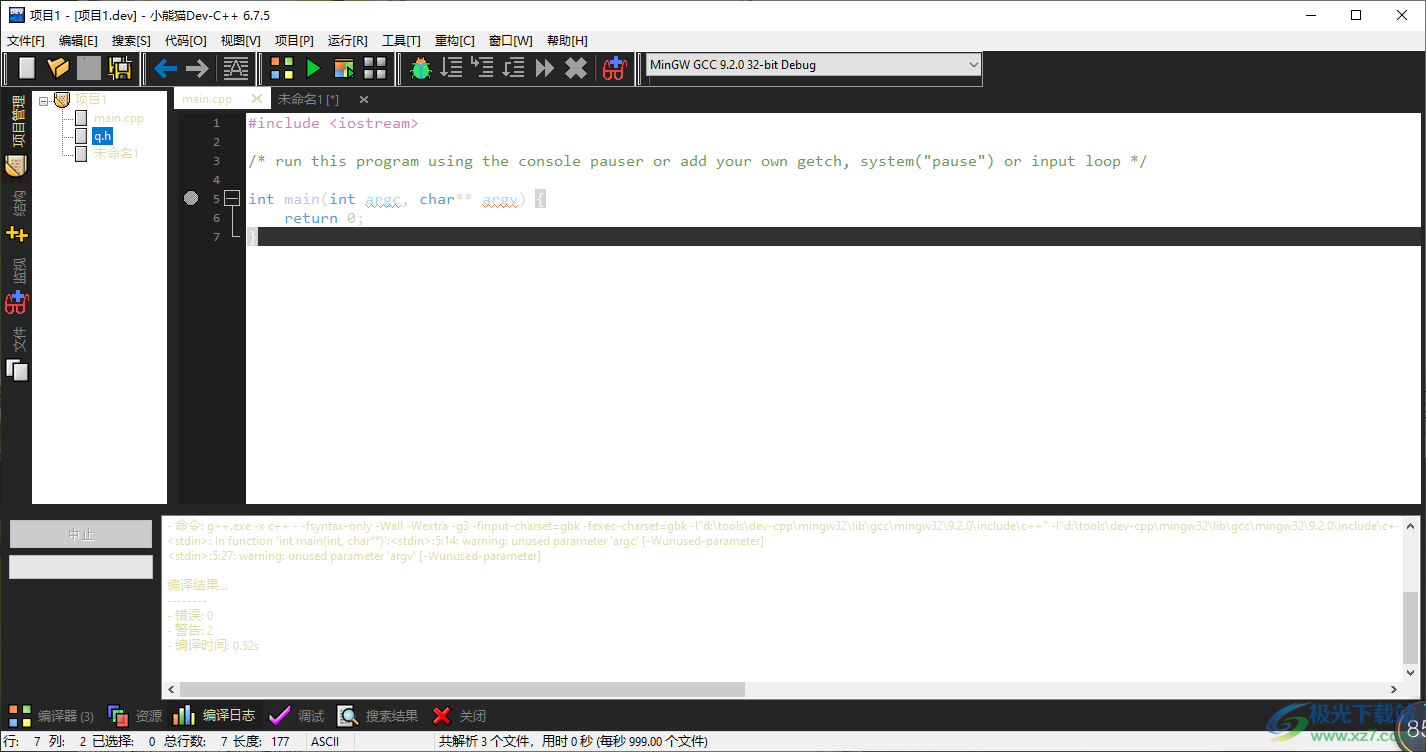Click the New file toolbar icon

point(27,68)
